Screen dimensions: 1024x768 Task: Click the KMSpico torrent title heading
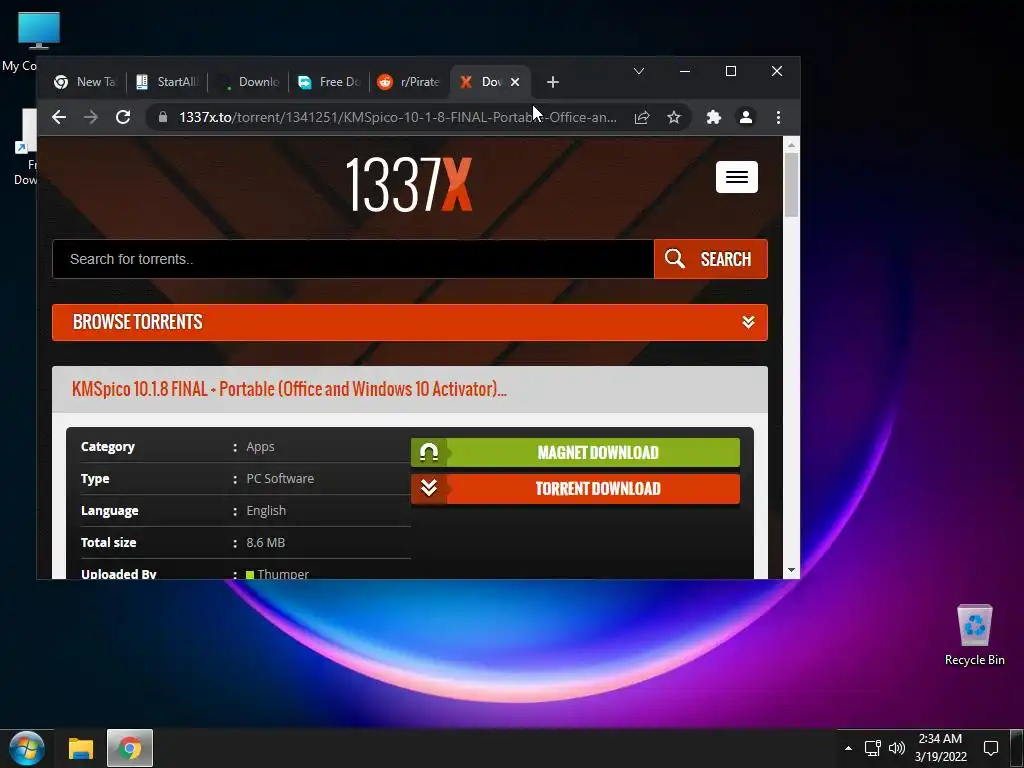[289, 389]
